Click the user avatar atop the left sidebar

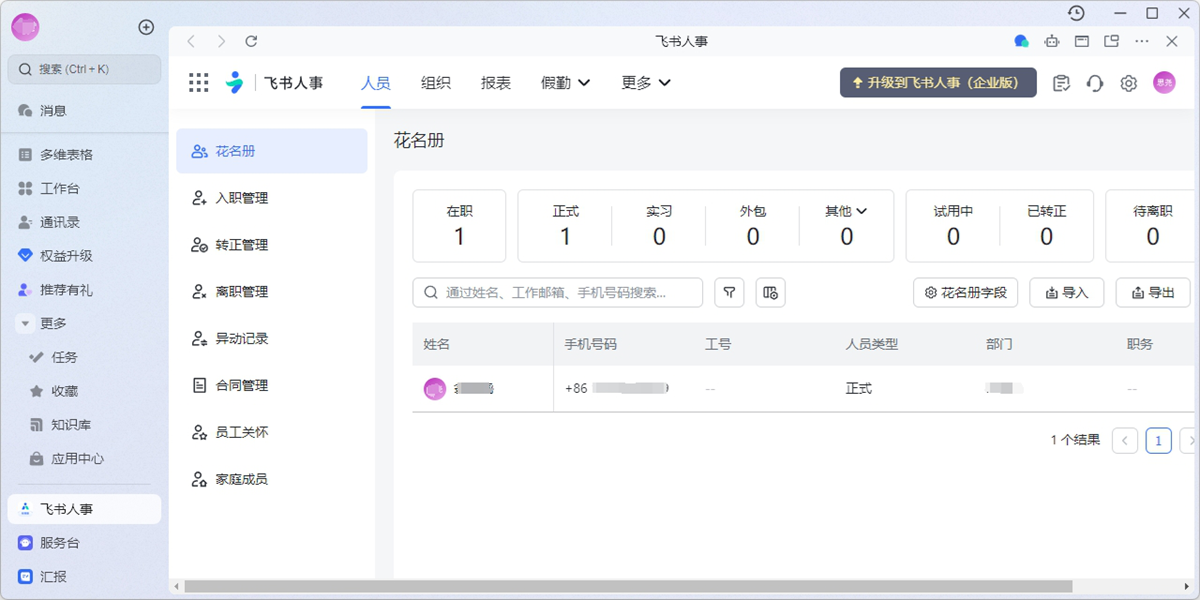(25, 27)
